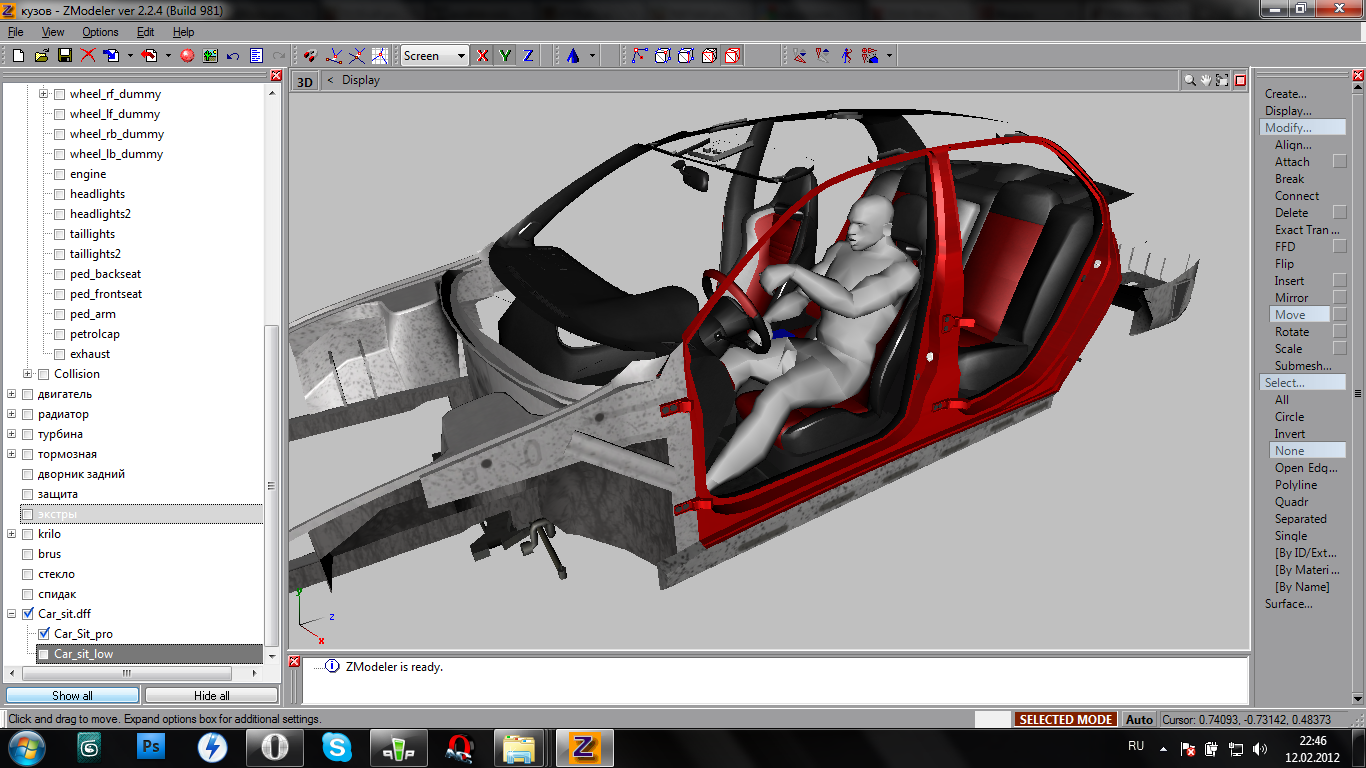Click the horizontal scrollbar of the object tree
The width and height of the screenshot is (1366, 768).
point(127,673)
